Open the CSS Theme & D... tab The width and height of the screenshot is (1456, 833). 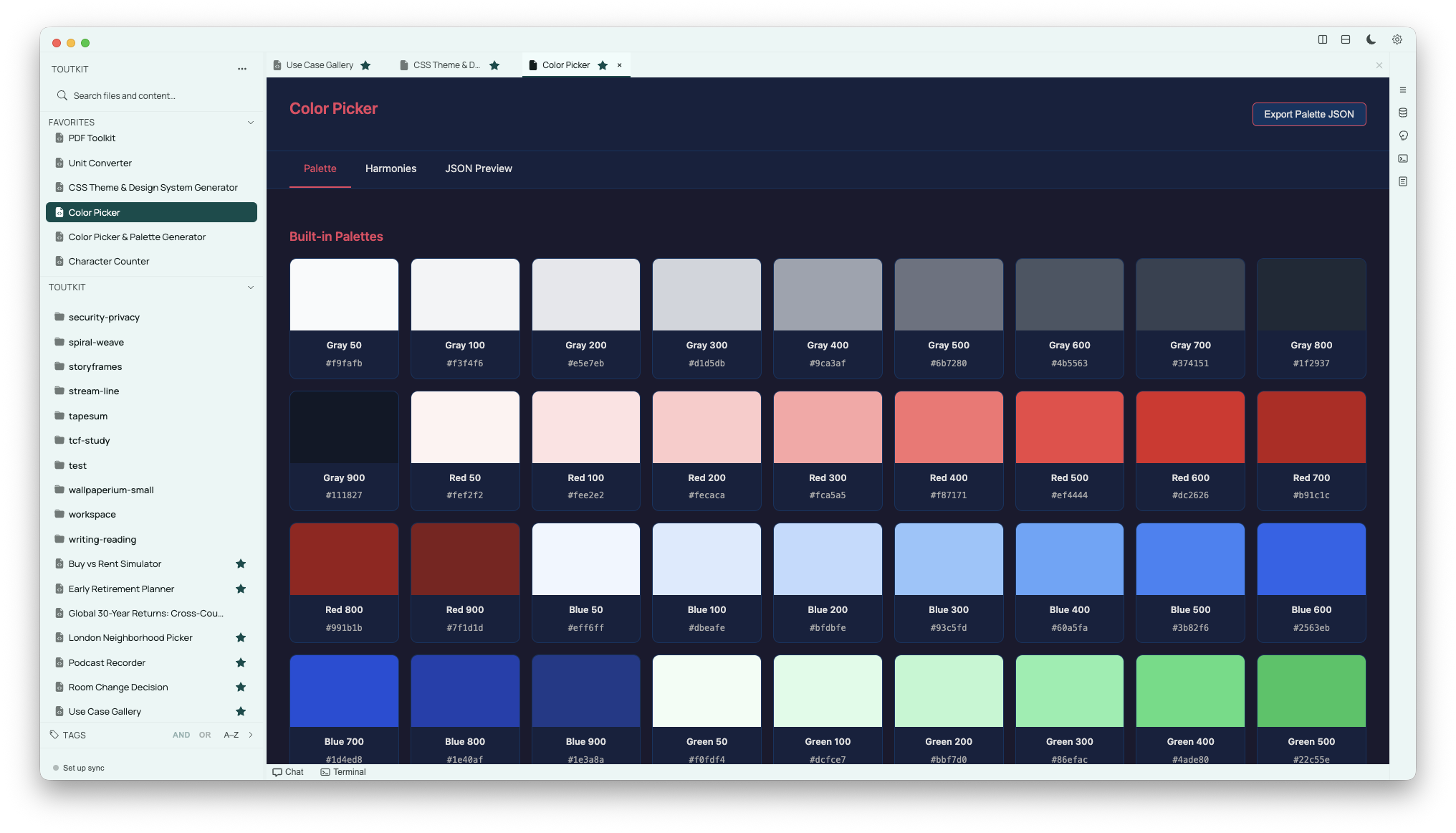(446, 65)
